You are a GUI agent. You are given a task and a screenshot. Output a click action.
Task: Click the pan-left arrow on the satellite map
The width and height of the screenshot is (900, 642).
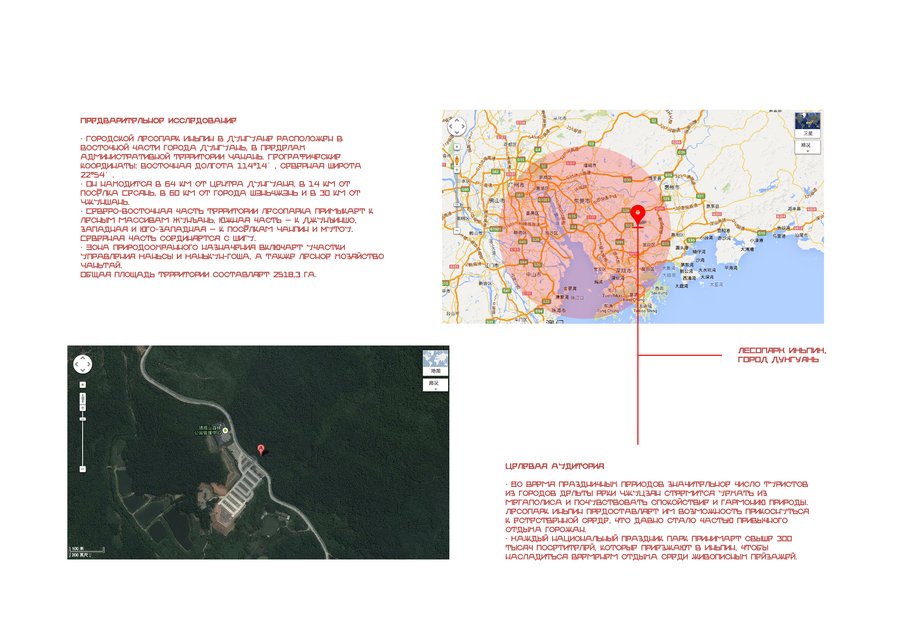coord(76,364)
